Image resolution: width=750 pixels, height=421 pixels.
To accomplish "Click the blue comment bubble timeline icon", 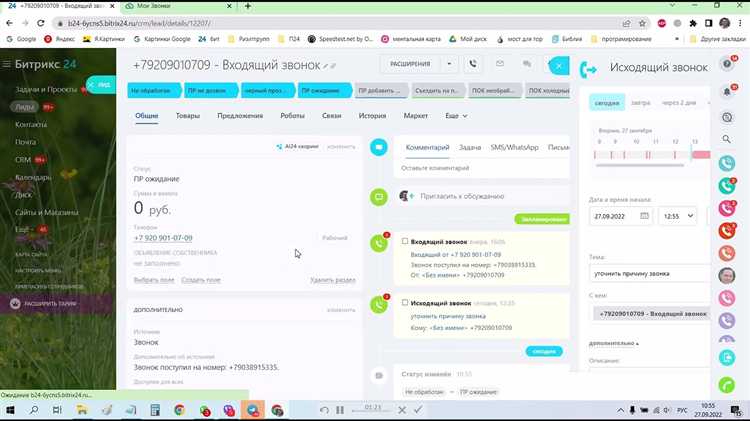I will pos(379,147).
